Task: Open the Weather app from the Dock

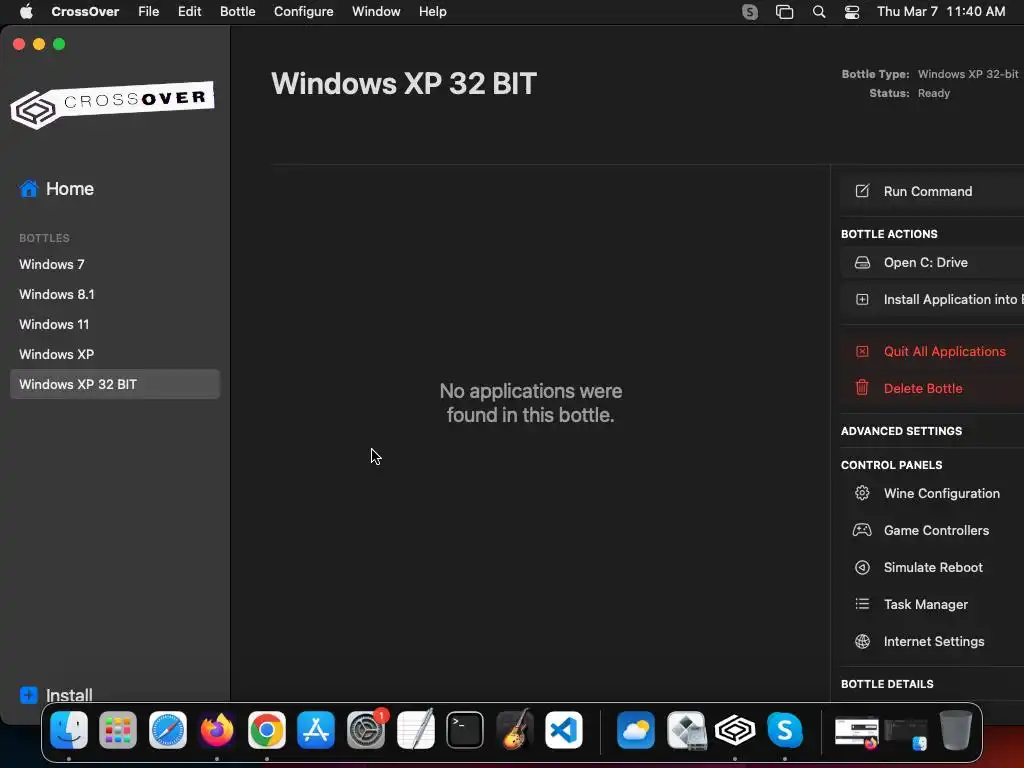Action: tap(635, 729)
